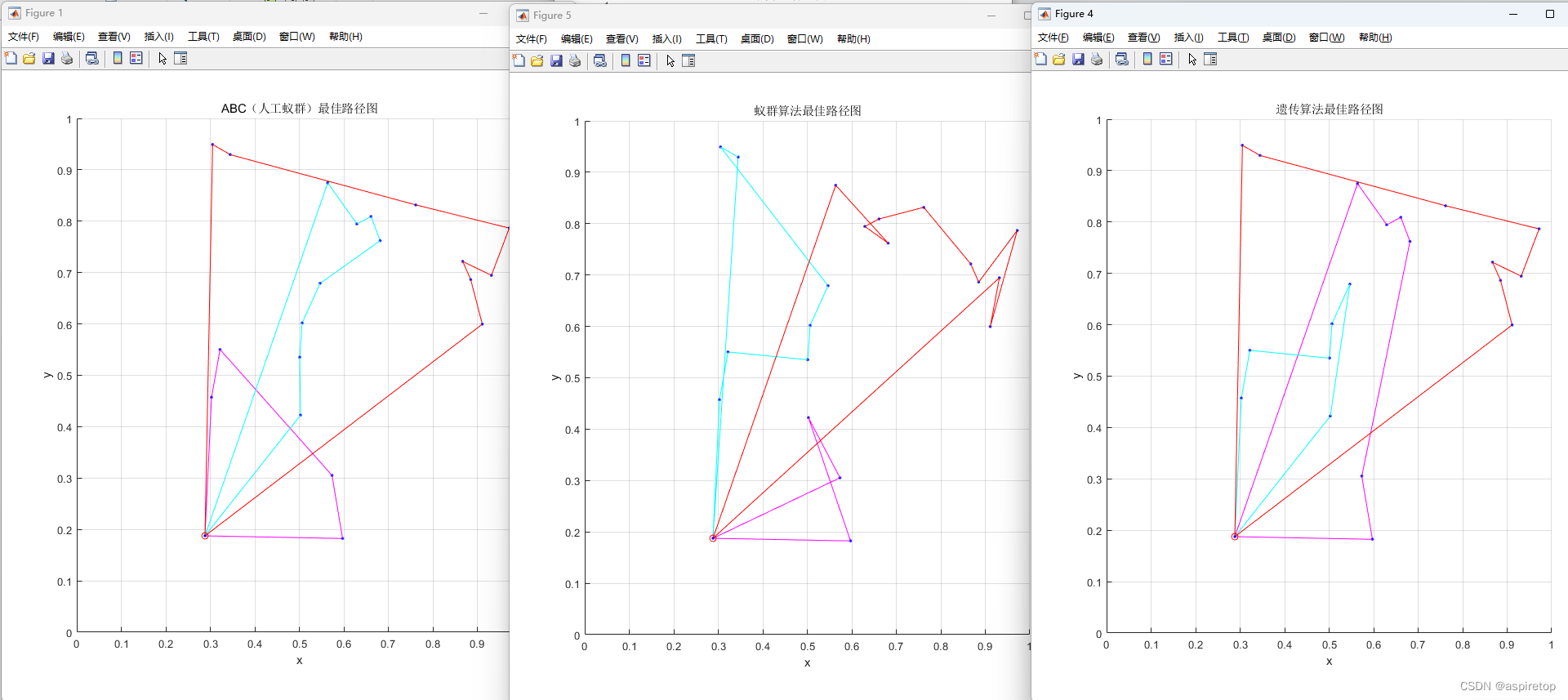The width and height of the screenshot is (1568, 700).
Task: Open 帮助(H) menu in Figure 5
Action: tap(853, 39)
